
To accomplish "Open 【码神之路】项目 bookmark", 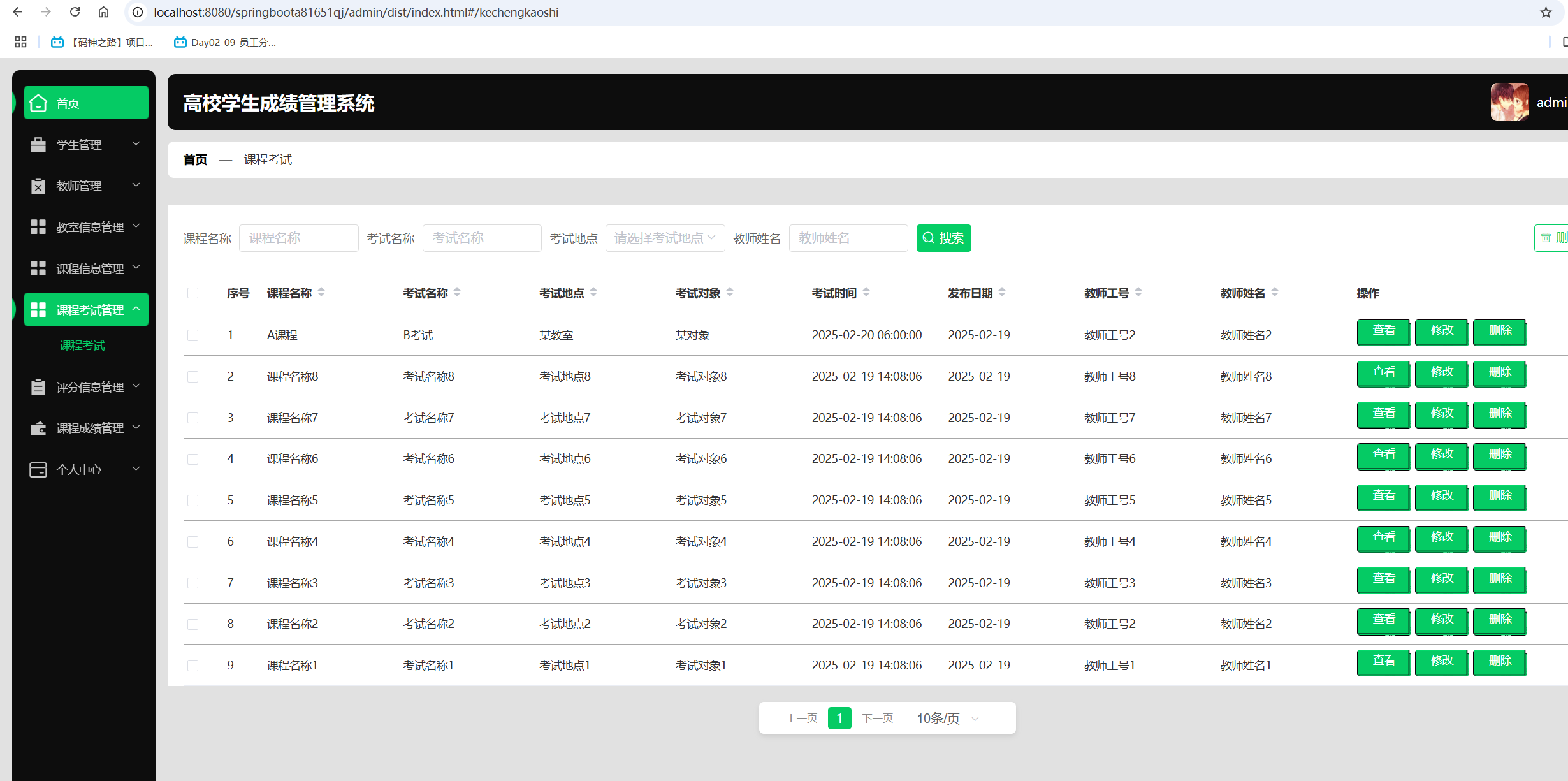I will click(102, 42).
